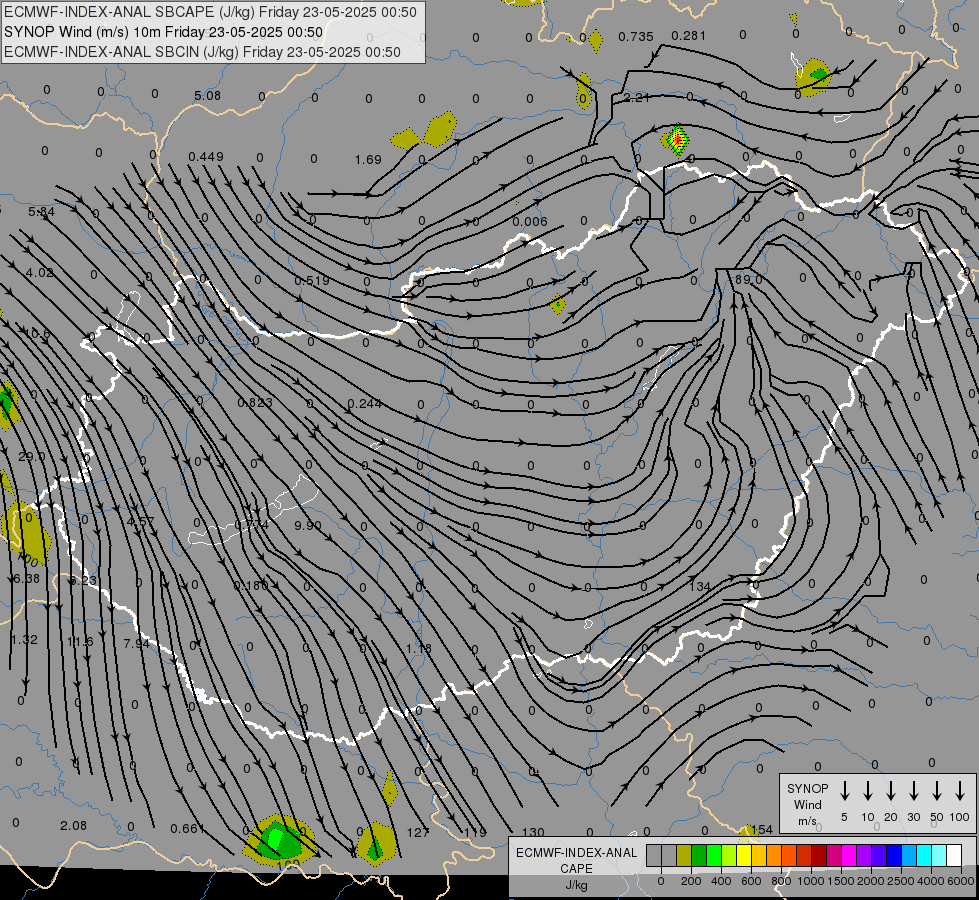Screen dimensions: 979x900
Task: Click the map value 127
Action: point(418,833)
